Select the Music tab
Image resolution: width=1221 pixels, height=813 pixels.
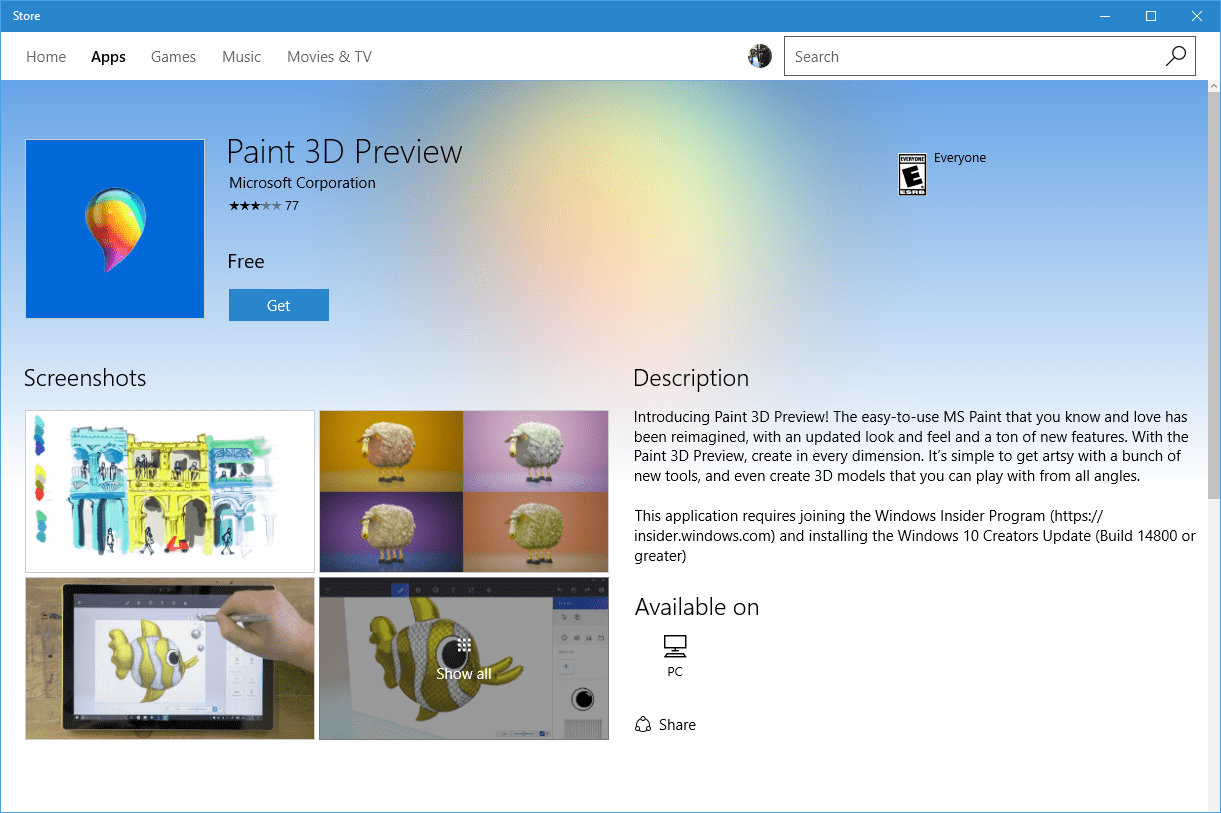[241, 56]
